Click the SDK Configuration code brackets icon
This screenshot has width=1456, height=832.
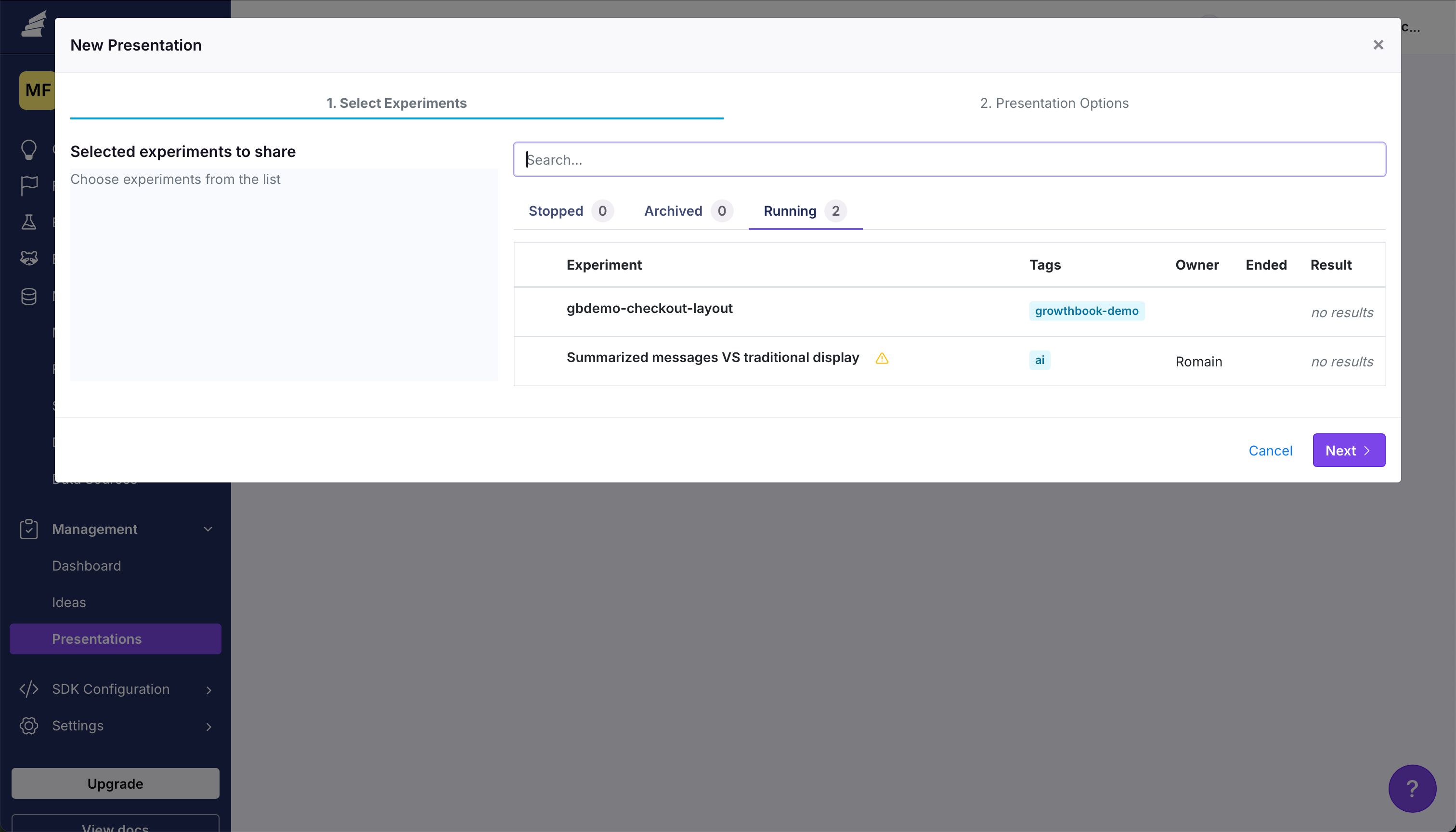[x=28, y=689]
